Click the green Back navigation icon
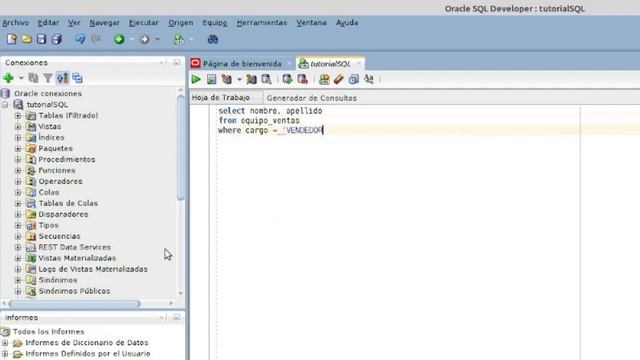640x360 pixels. point(119,39)
